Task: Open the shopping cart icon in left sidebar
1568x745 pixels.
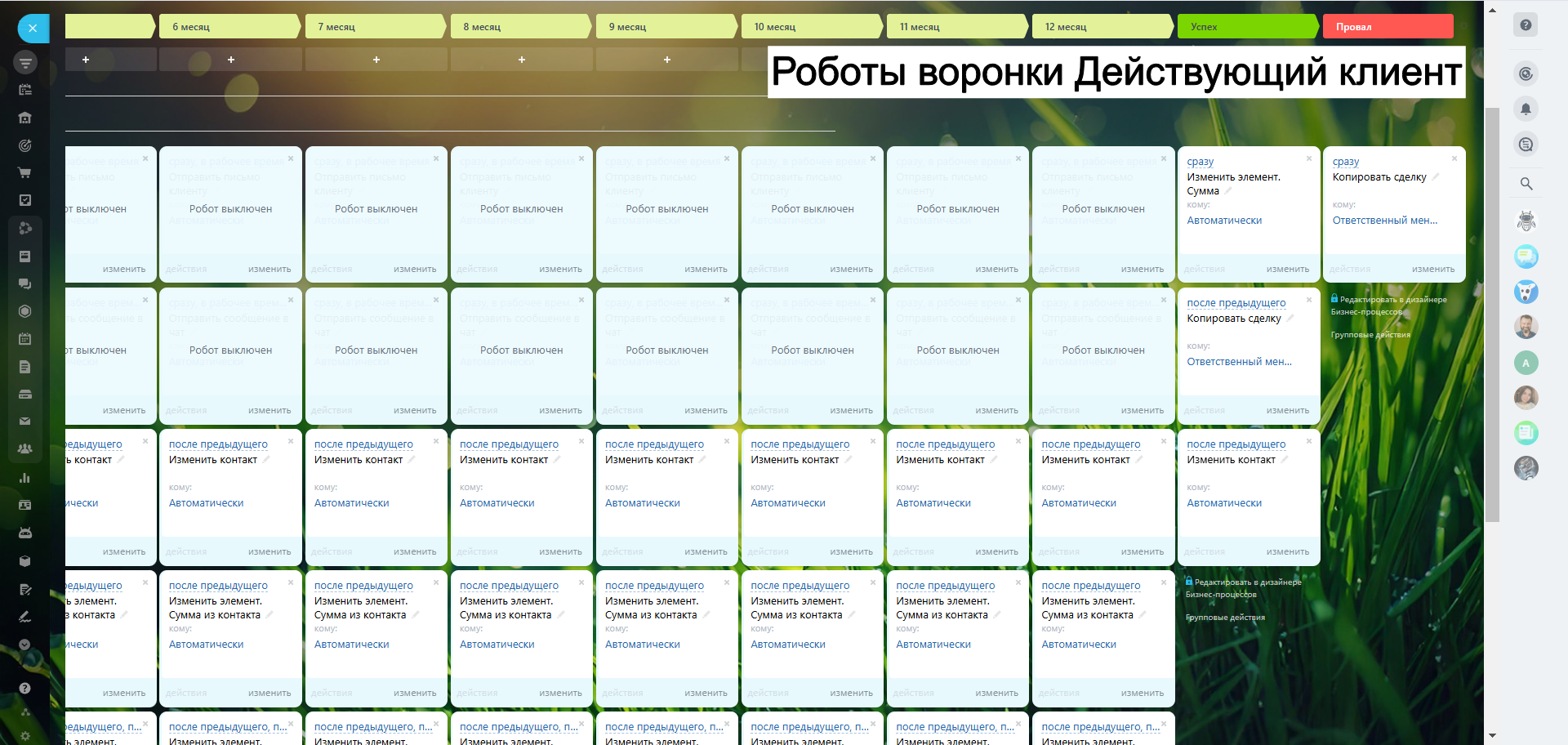Action: pos(24,172)
